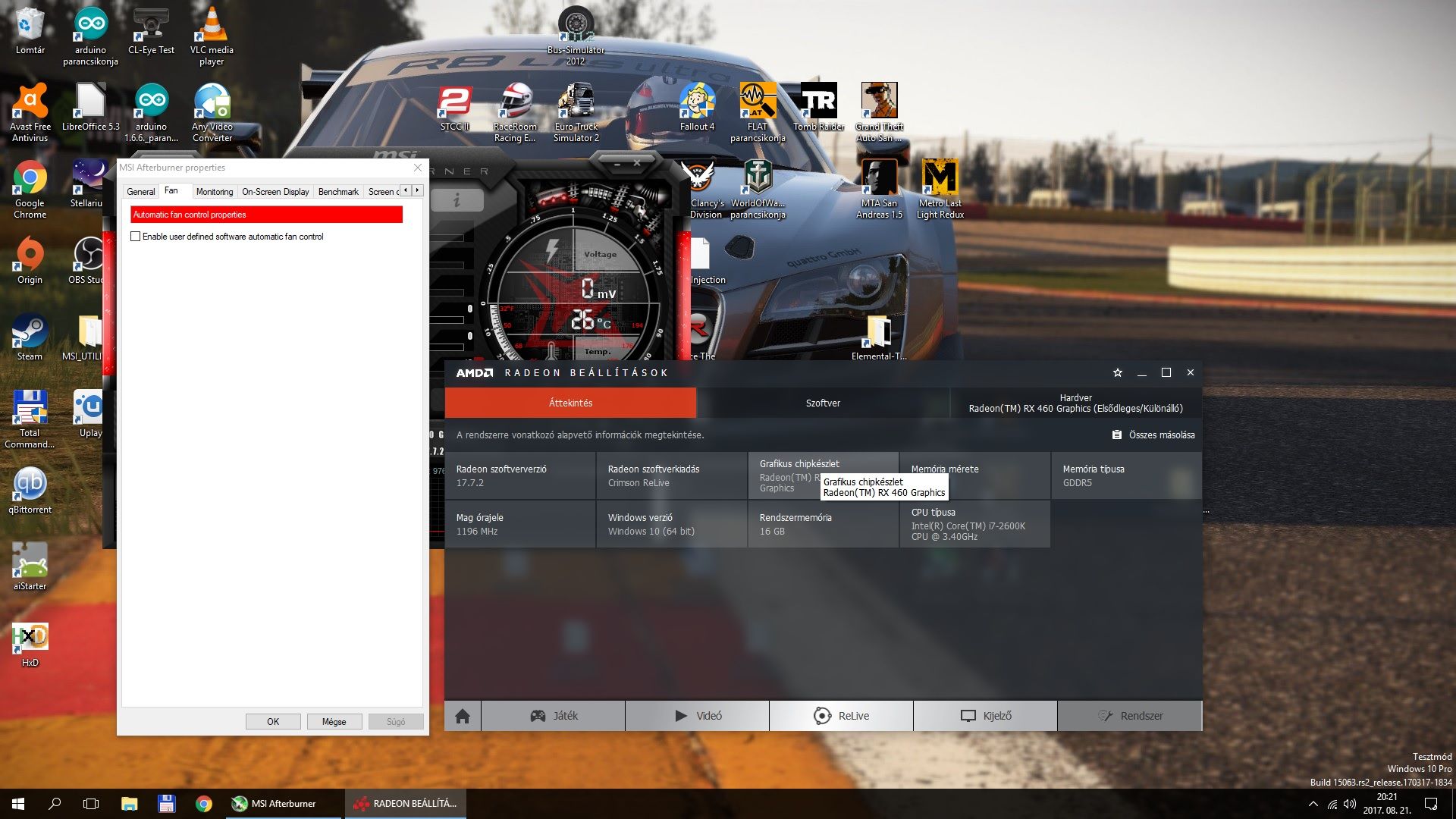The height and width of the screenshot is (819, 1456).
Task: Launch Grand Theft Auto San Andreas shortcut
Action: click(879, 112)
